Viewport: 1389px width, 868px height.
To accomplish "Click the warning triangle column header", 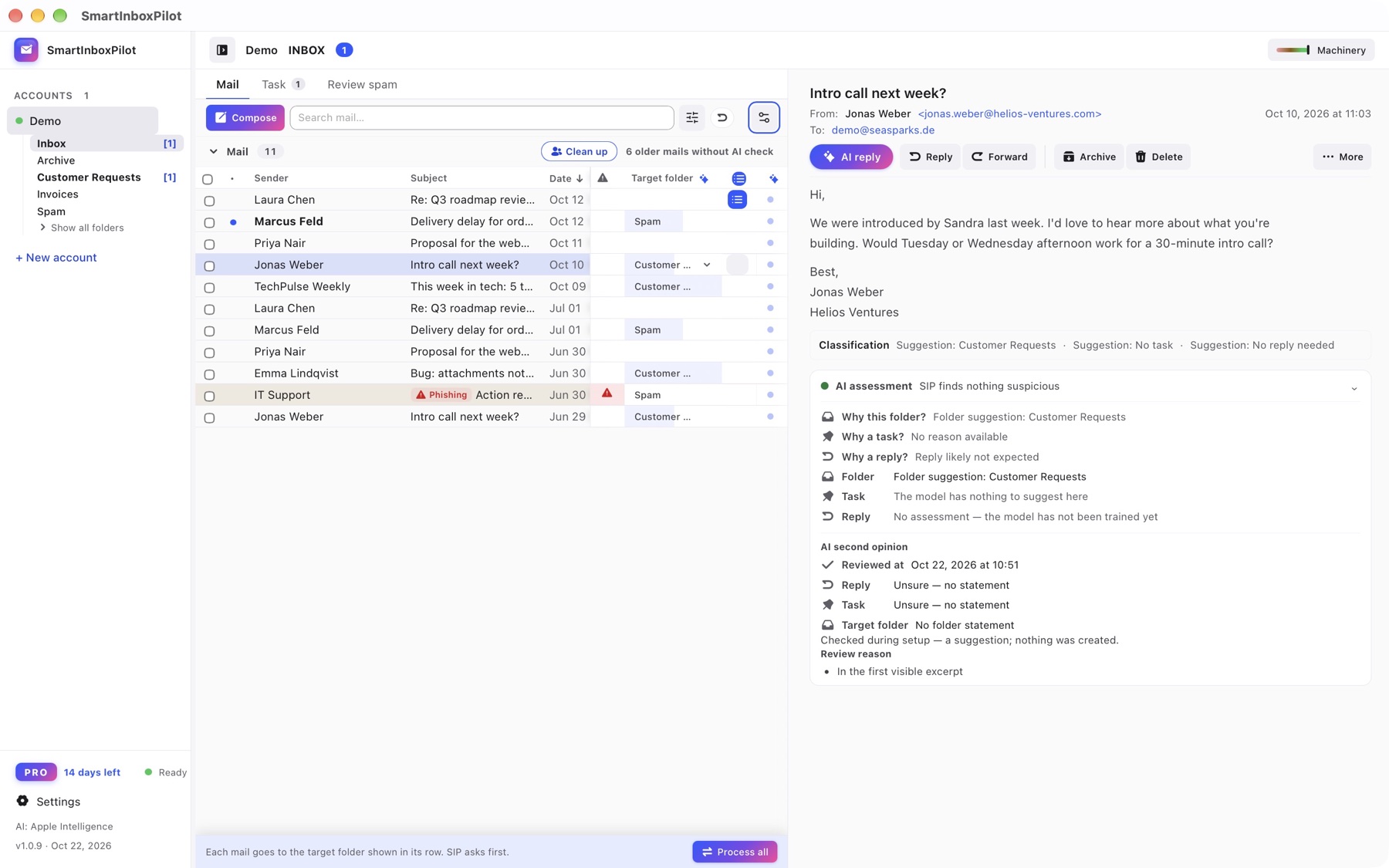I will coord(603,178).
